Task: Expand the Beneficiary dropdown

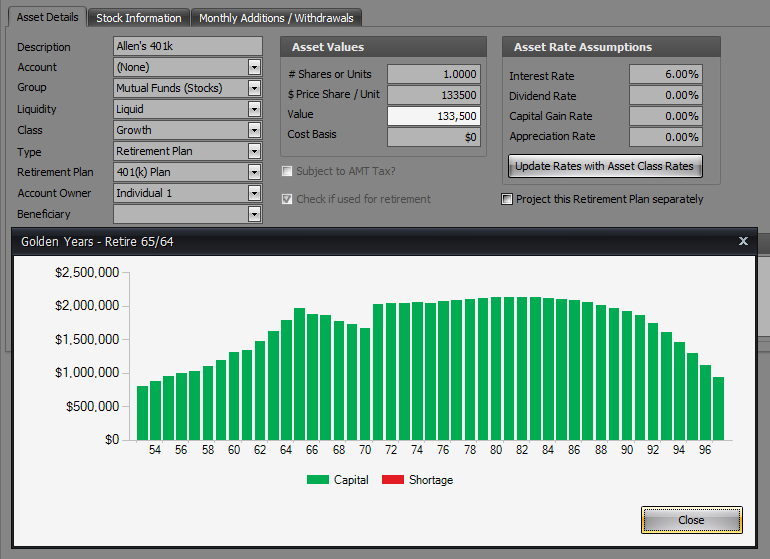Action: pos(254,214)
